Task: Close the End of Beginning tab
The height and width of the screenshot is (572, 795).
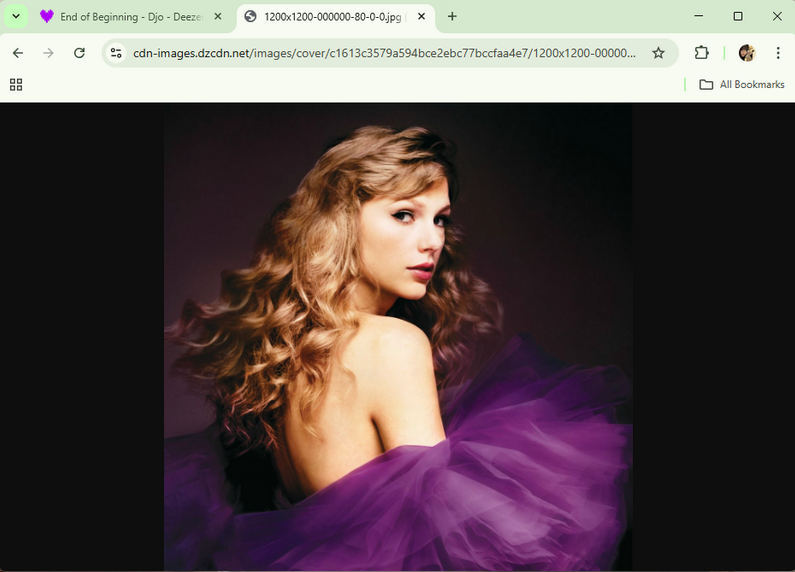Action: [218, 17]
